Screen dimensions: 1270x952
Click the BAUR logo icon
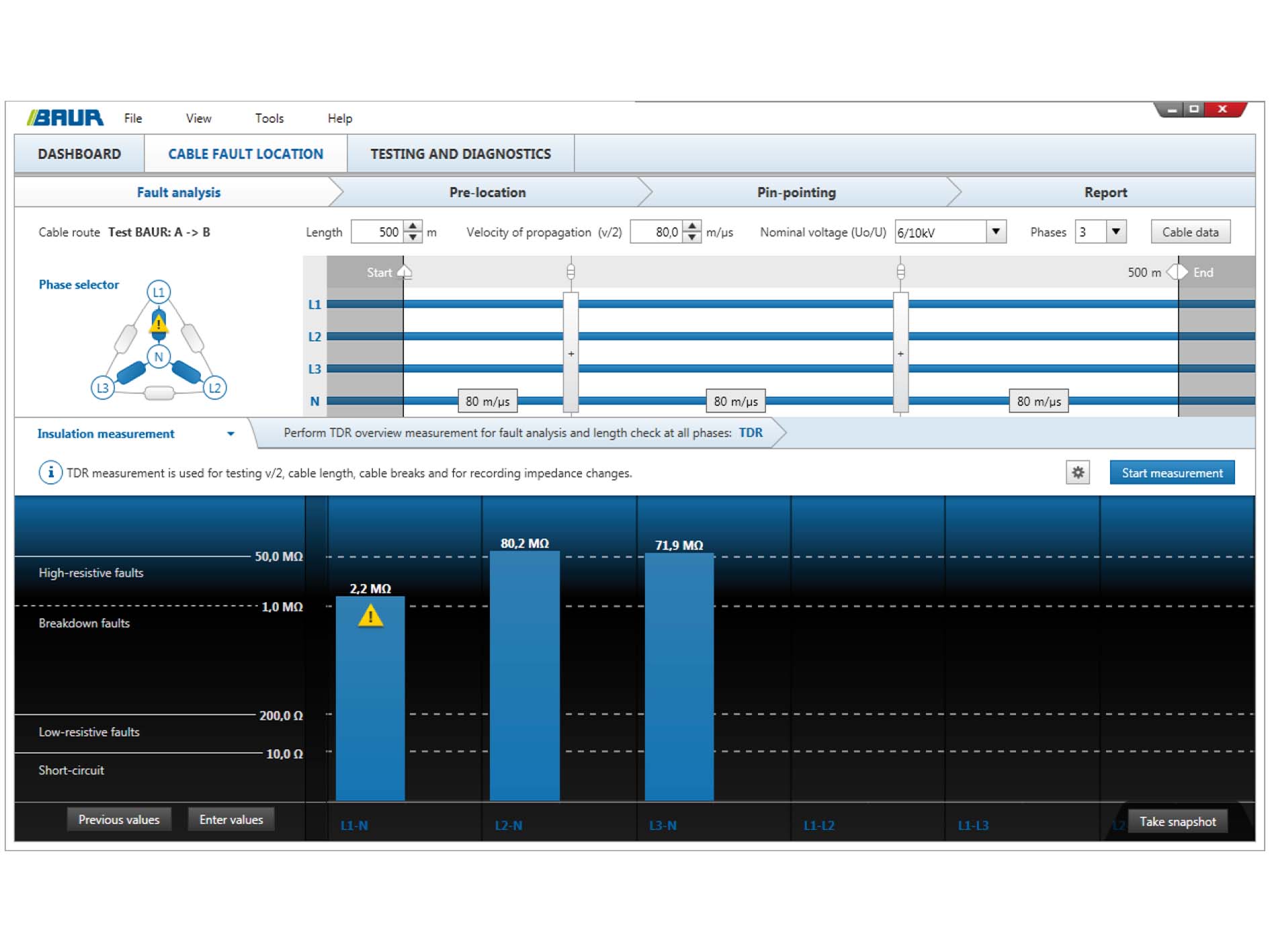(64, 118)
